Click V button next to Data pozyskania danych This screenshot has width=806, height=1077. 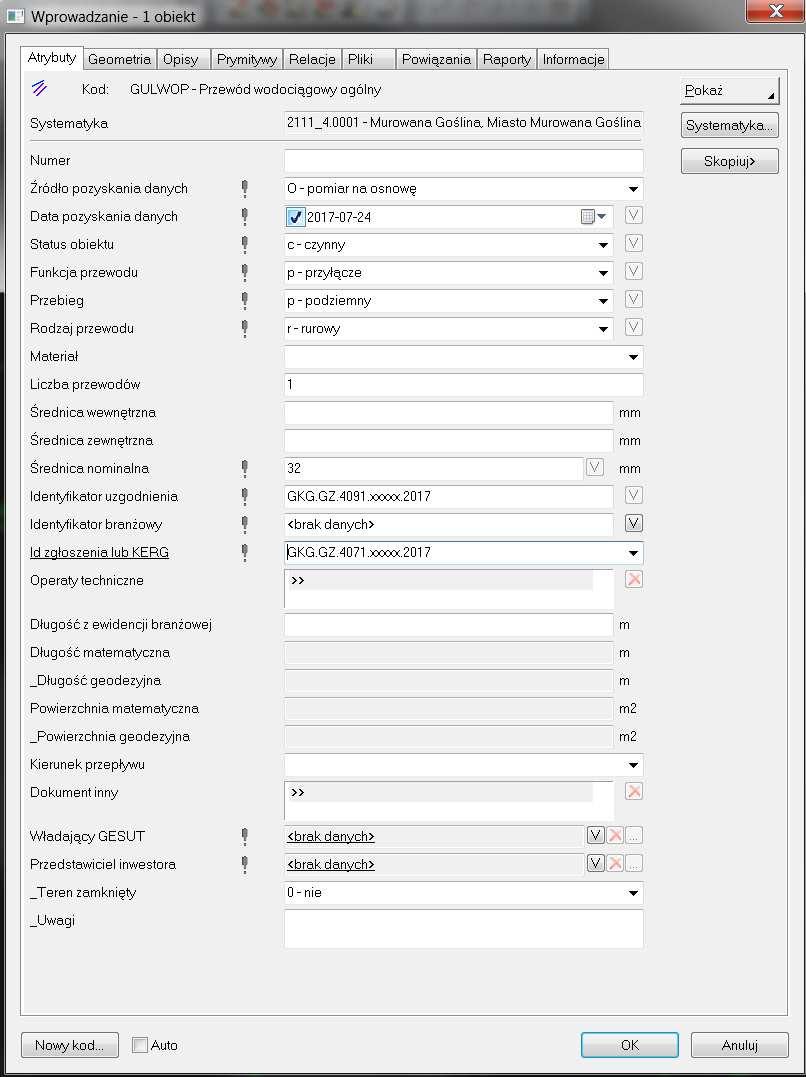click(x=634, y=216)
